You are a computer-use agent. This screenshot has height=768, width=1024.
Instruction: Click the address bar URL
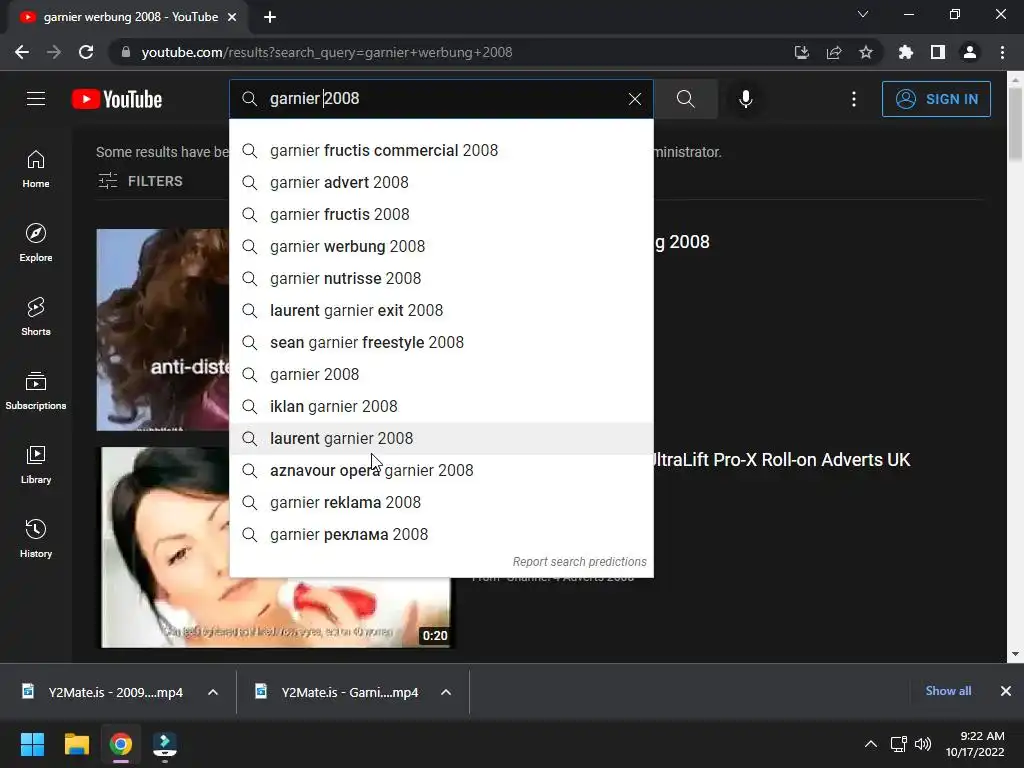[x=327, y=52]
